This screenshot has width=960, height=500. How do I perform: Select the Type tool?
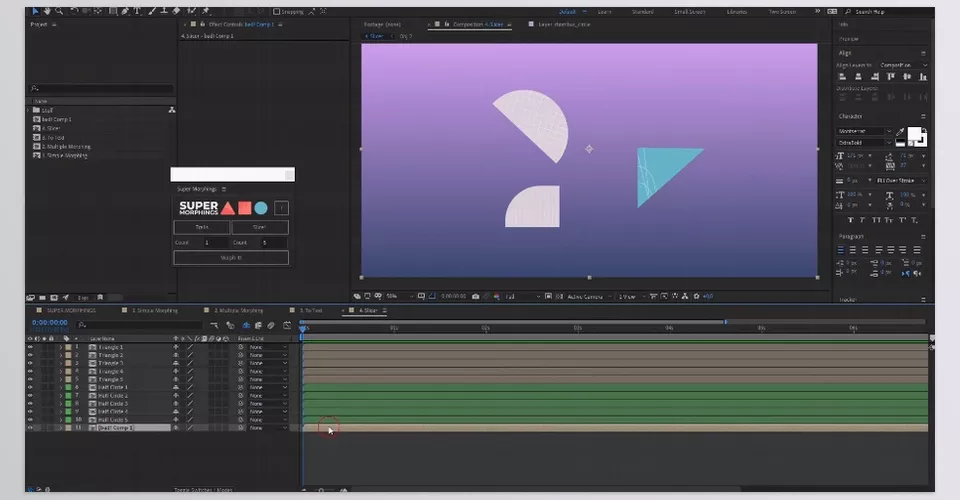point(137,11)
